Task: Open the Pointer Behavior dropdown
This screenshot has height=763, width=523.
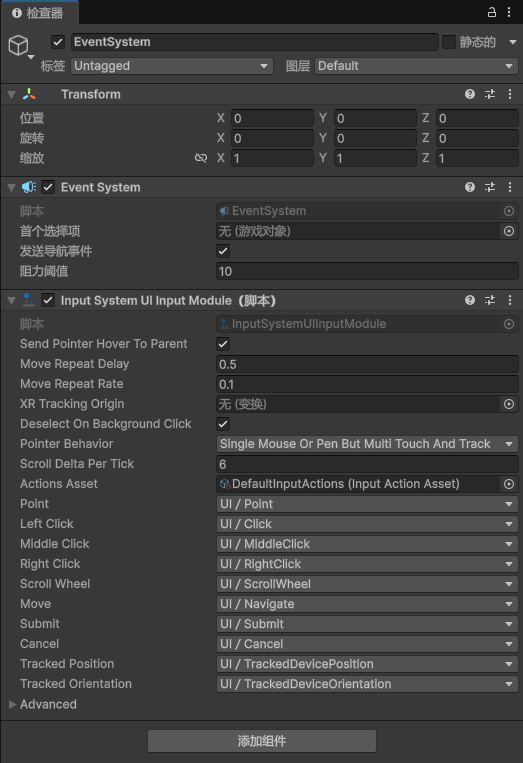Action: 367,444
